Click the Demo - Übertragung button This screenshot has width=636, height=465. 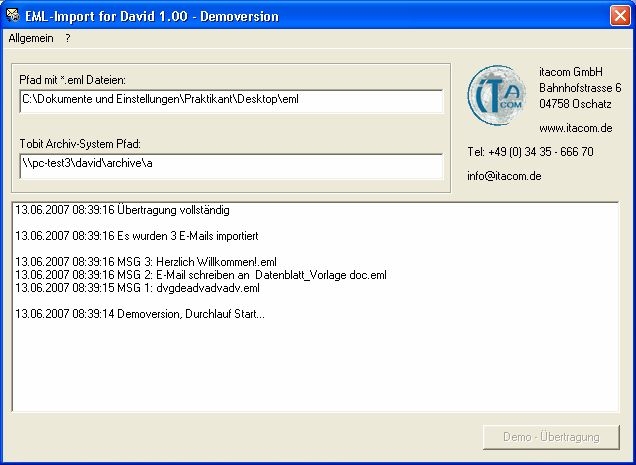[x=551, y=437]
